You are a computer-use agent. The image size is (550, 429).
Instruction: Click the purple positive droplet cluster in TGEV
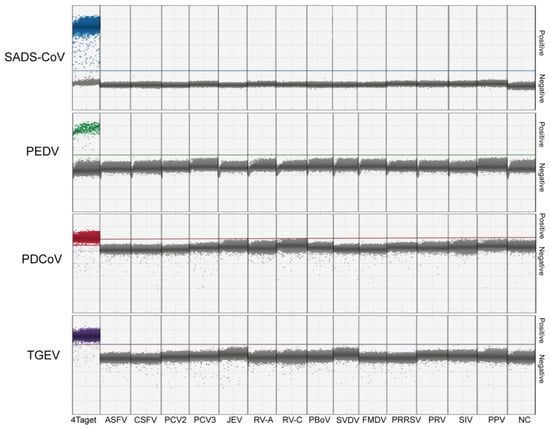(x=86, y=335)
